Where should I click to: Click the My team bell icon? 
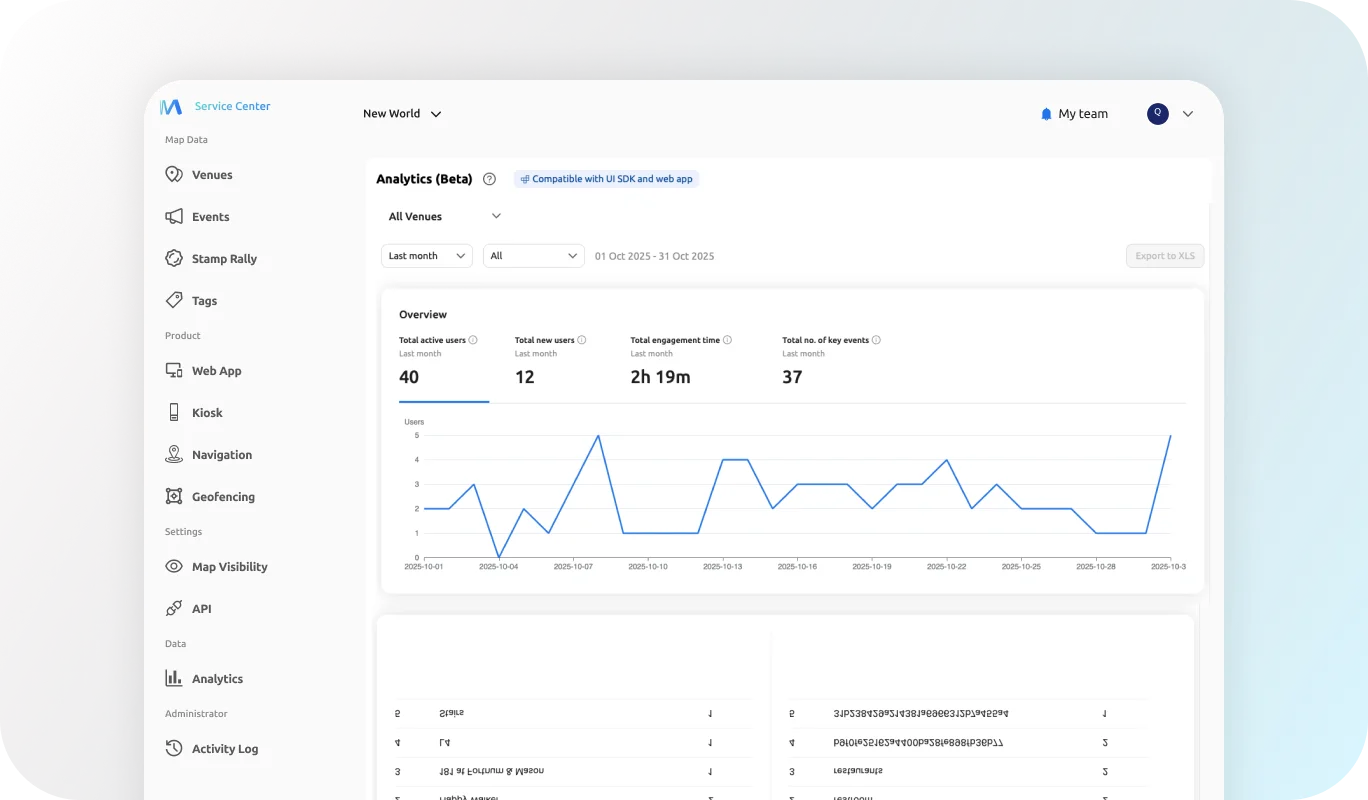tap(1047, 114)
